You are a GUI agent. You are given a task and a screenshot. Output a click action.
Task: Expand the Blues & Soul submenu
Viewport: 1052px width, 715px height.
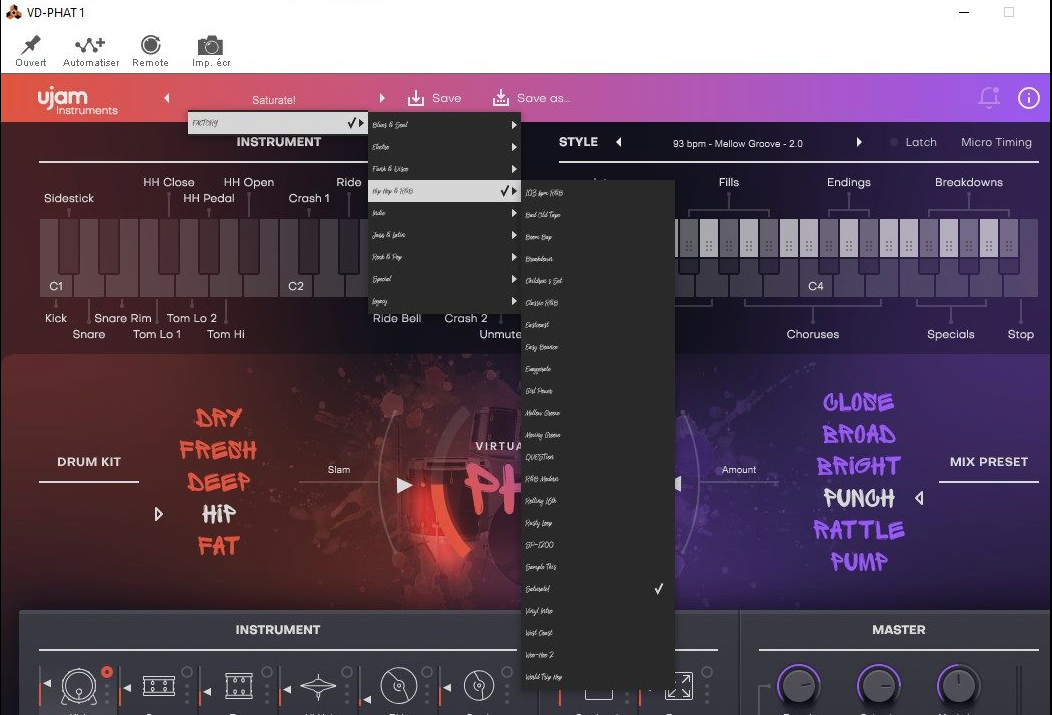point(444,125)
